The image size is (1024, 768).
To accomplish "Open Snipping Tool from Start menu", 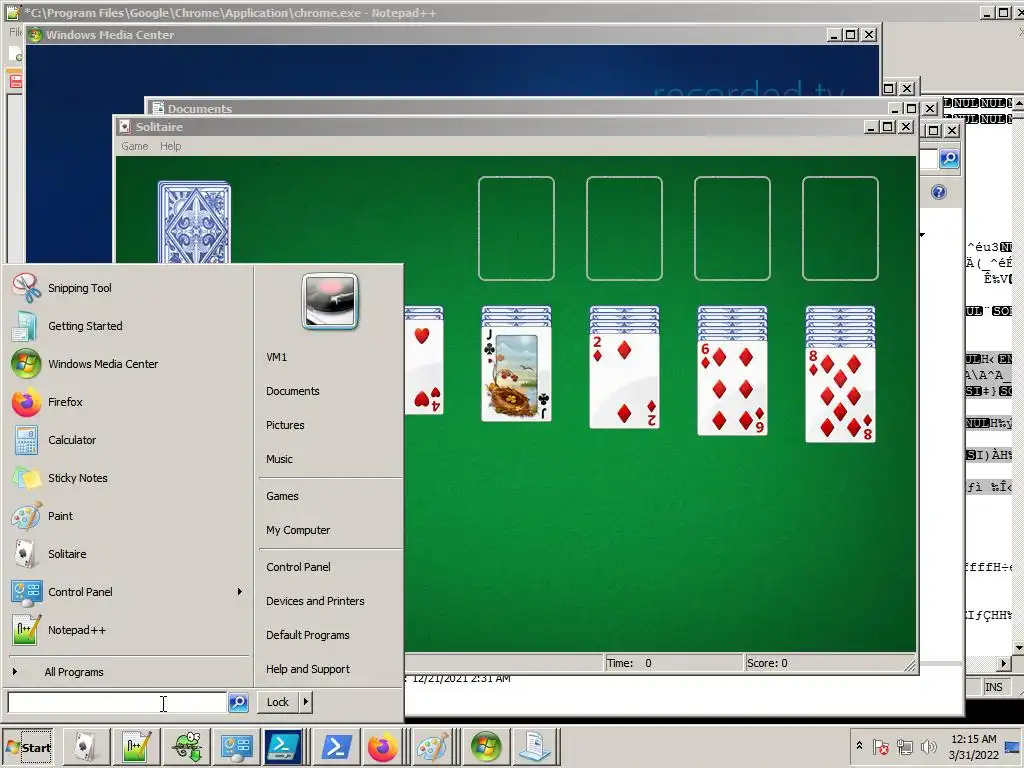I will [x=80, y=288].
